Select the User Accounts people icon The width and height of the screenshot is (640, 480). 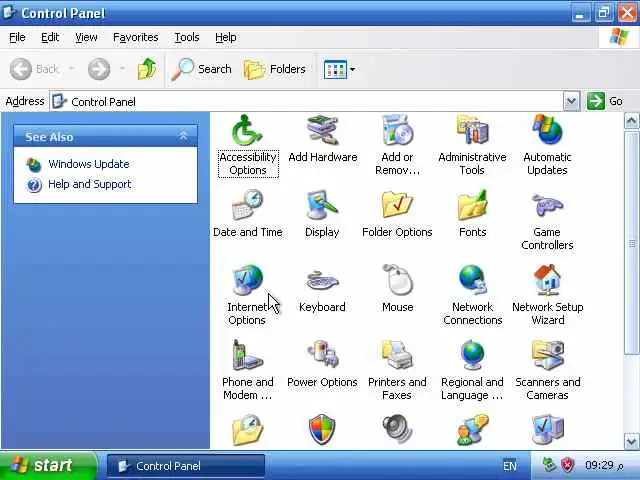472,430
